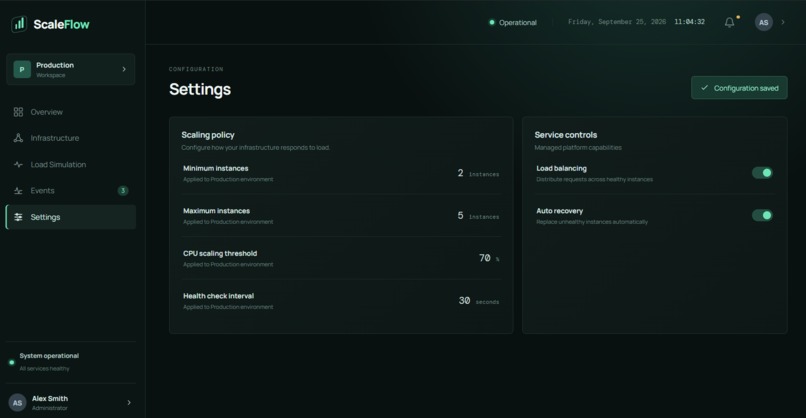
Task: Expand the chevron next to the top-bar avatar
Action: tap(783, 22)
